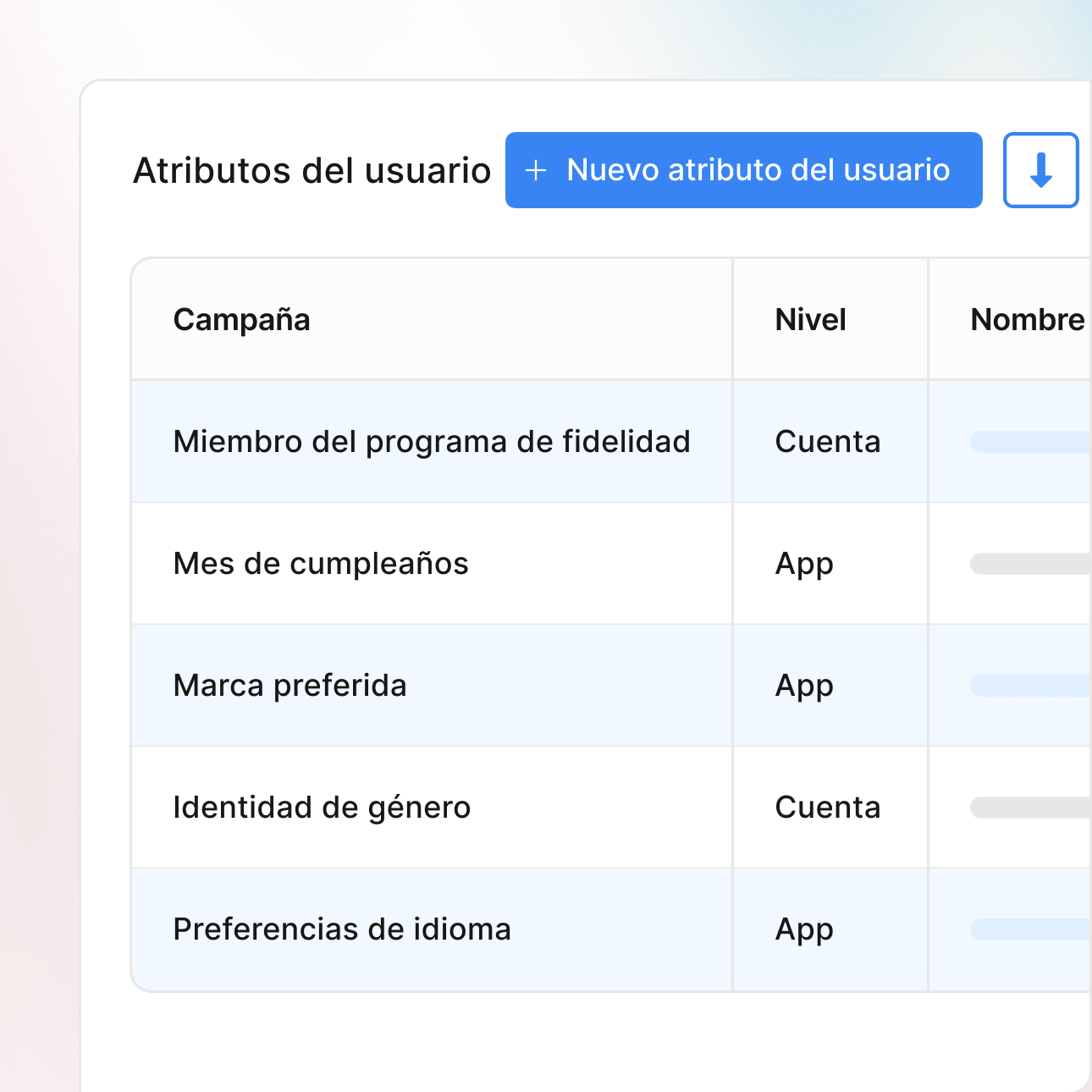1092x1092 pixels.
Task: Select the Miembro del programa de fidelidad row
Action: (432, 442)
